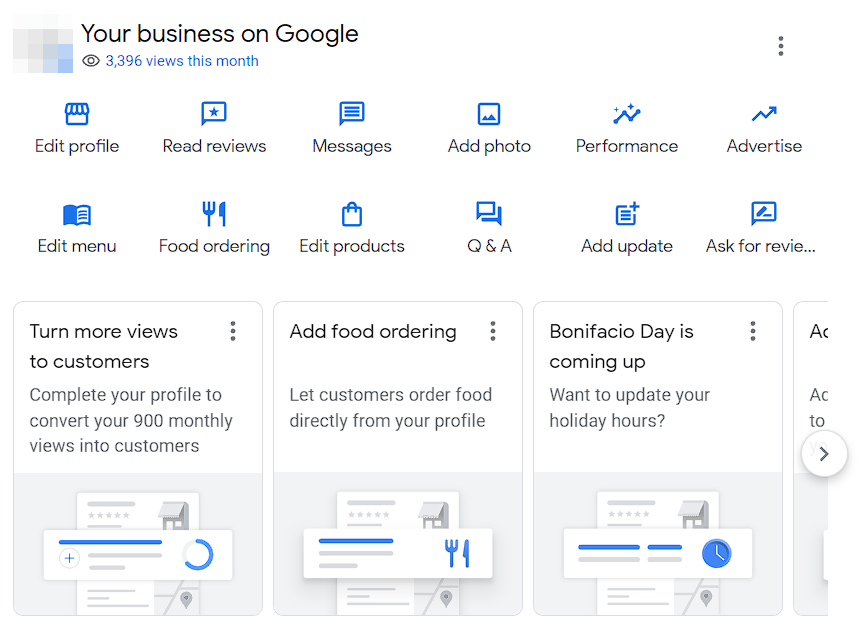860x632 pixels.
Task: Click the Edit products label
Action: point(352,247)
